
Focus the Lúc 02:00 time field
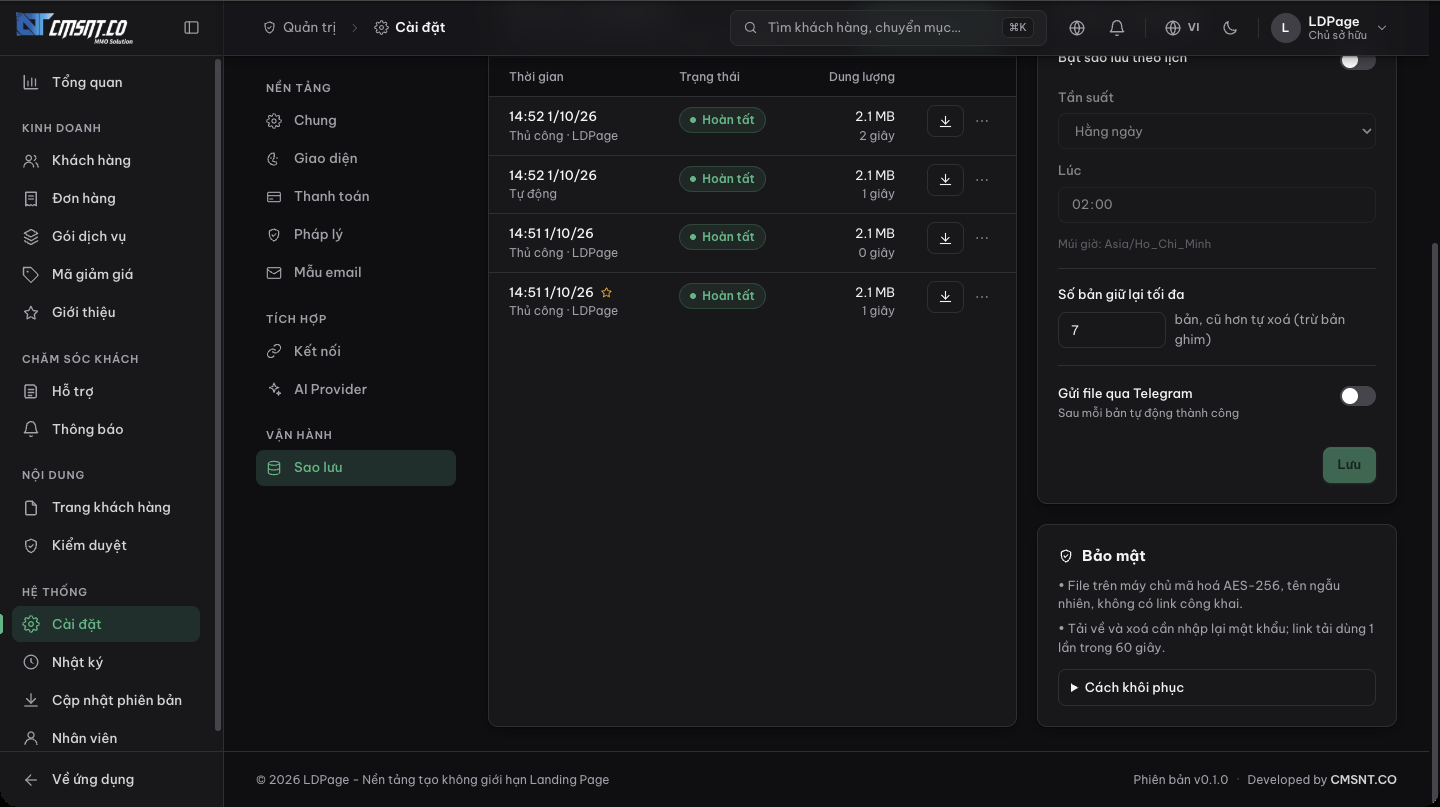click(x=1217, y=204)
